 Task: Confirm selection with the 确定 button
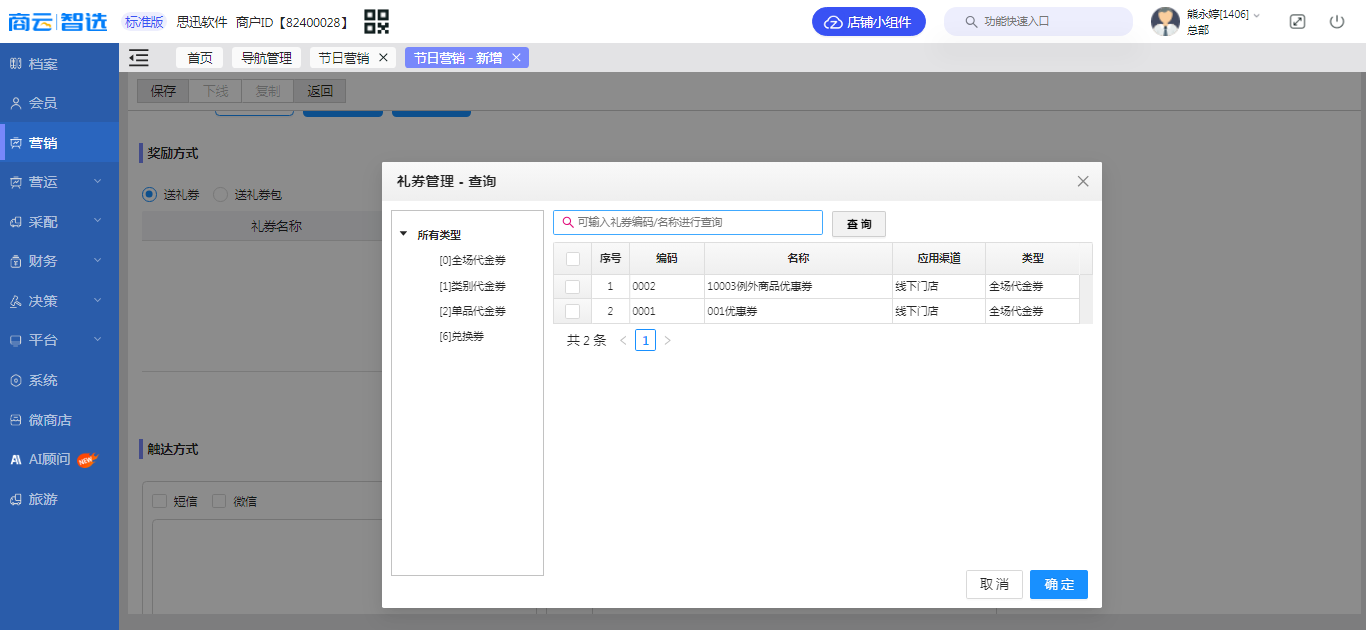click(x=1059, y=585)
